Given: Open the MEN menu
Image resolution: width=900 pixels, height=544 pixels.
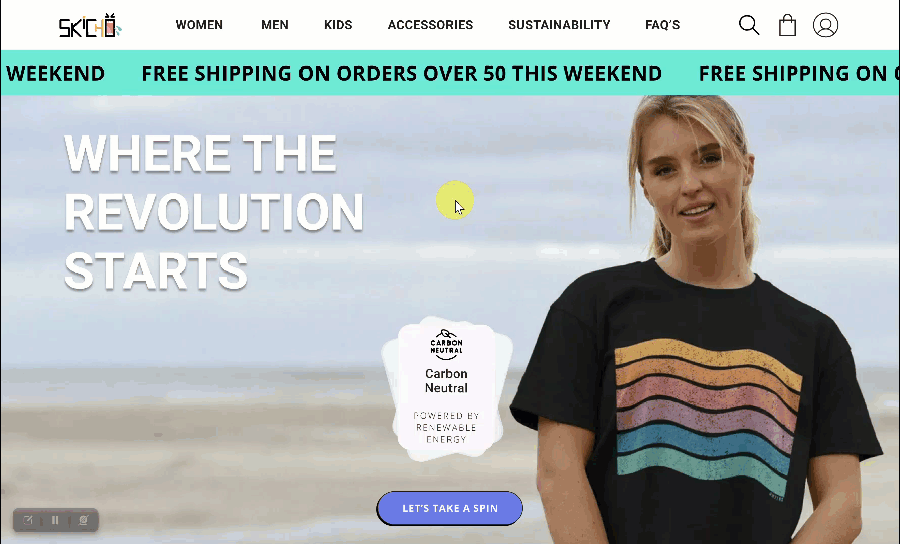Looking at the screenshot, I should 275,25.
